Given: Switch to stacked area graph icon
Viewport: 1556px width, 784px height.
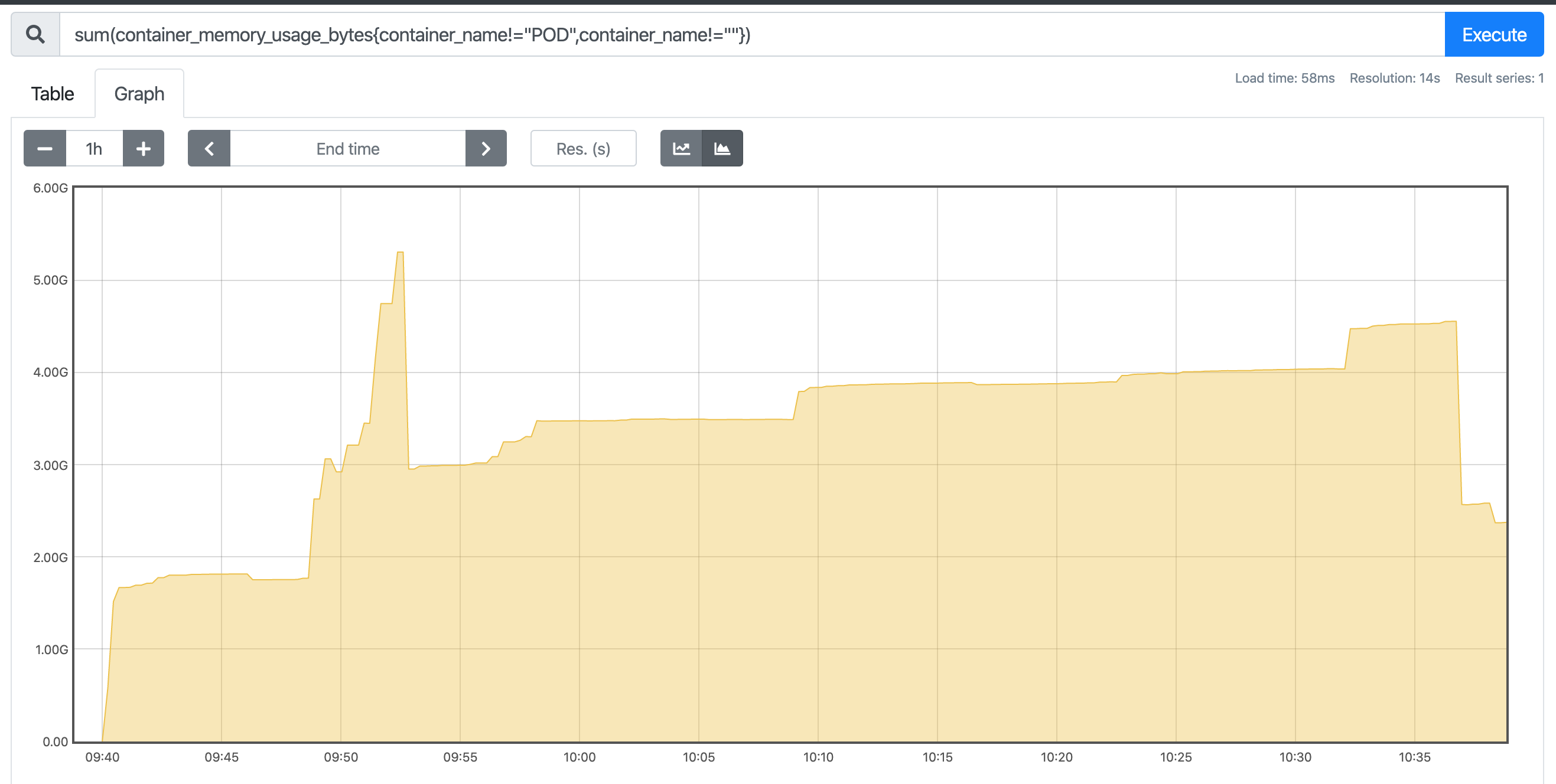Looking at the screenshot, I should [x=722, y=148].
